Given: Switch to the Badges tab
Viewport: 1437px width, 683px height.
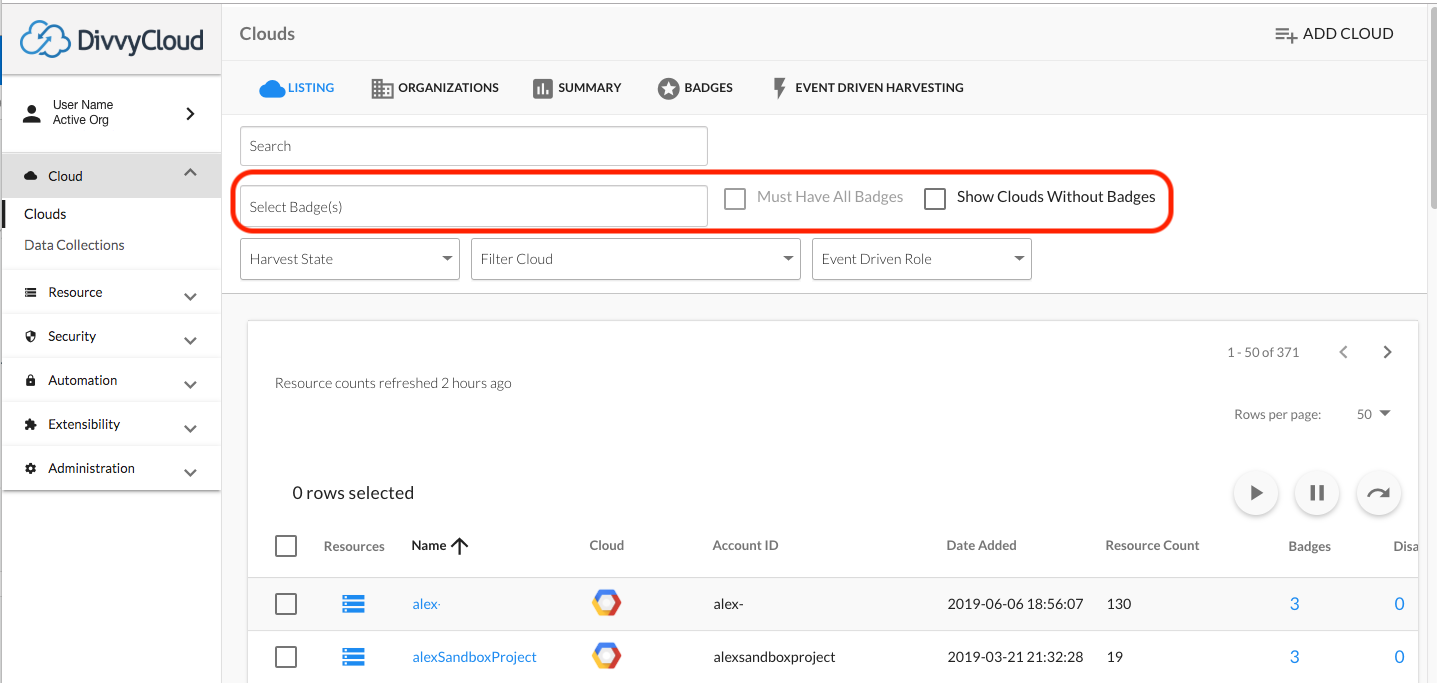Looking at the screenshot, I should [695, 88].
